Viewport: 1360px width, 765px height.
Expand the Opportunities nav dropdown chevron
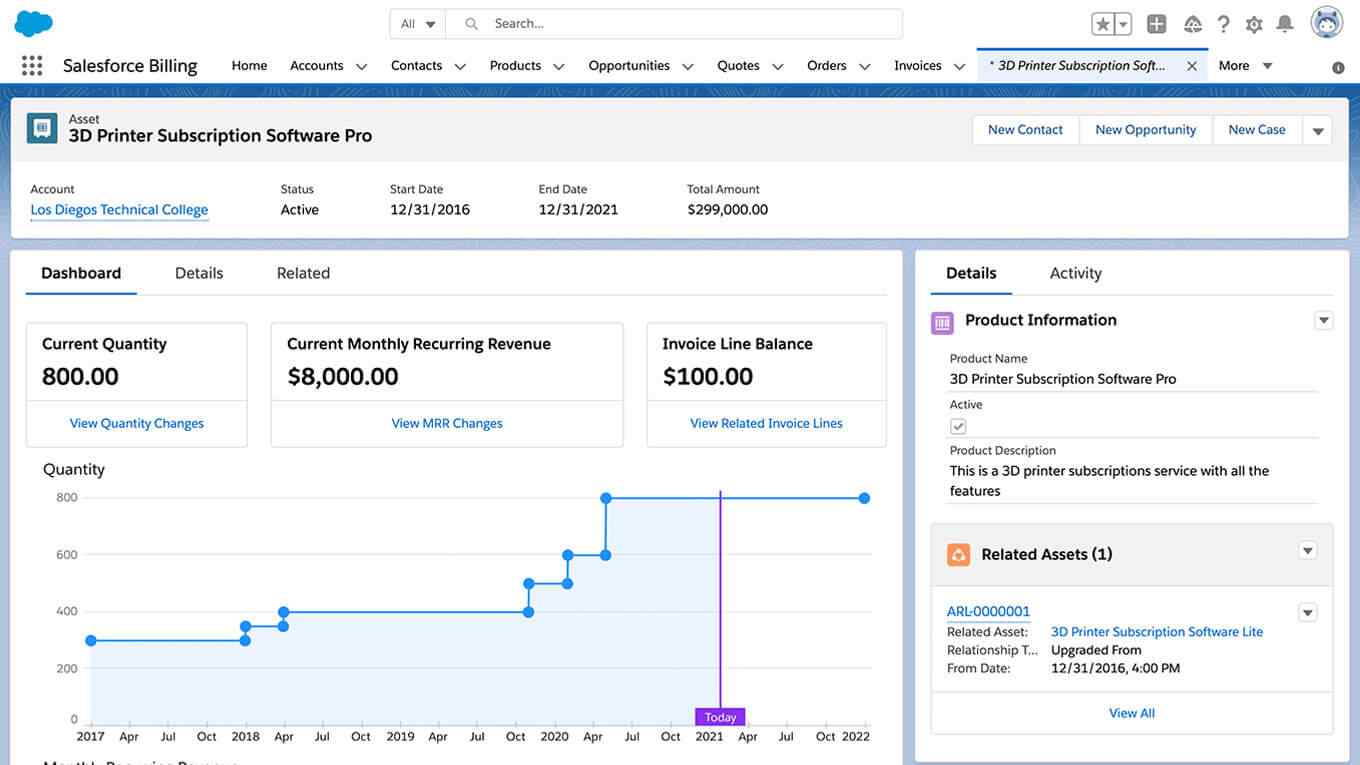coord(688,67)
